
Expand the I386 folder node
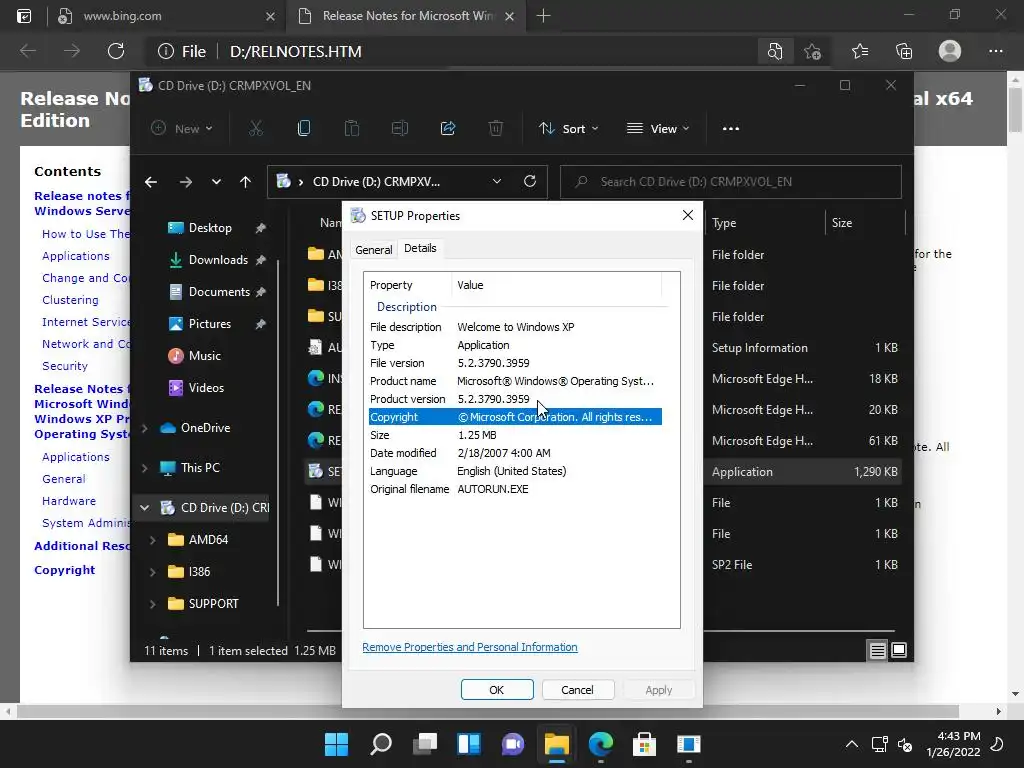(153, 572)
